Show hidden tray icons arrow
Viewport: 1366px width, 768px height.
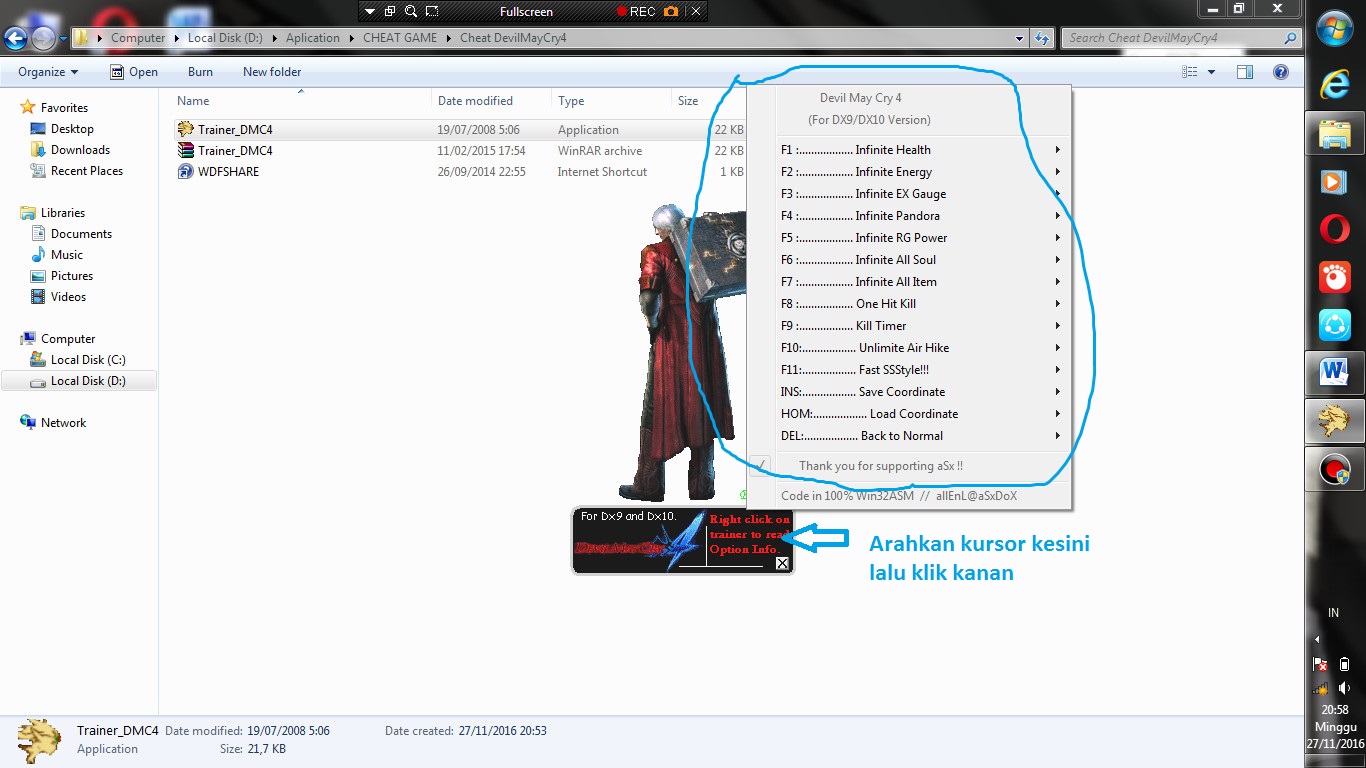point(1317,639)
